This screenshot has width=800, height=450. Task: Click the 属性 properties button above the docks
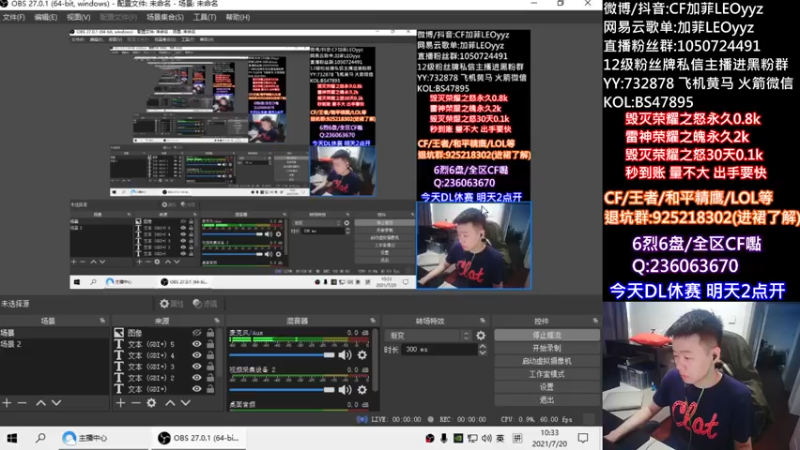(x=171, y=304)
